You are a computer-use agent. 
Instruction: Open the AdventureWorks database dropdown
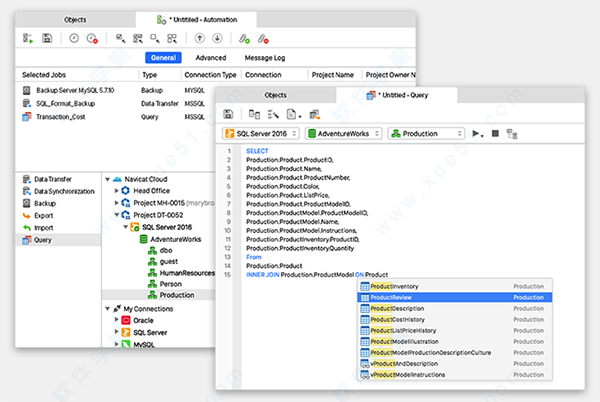pos(343,133)
